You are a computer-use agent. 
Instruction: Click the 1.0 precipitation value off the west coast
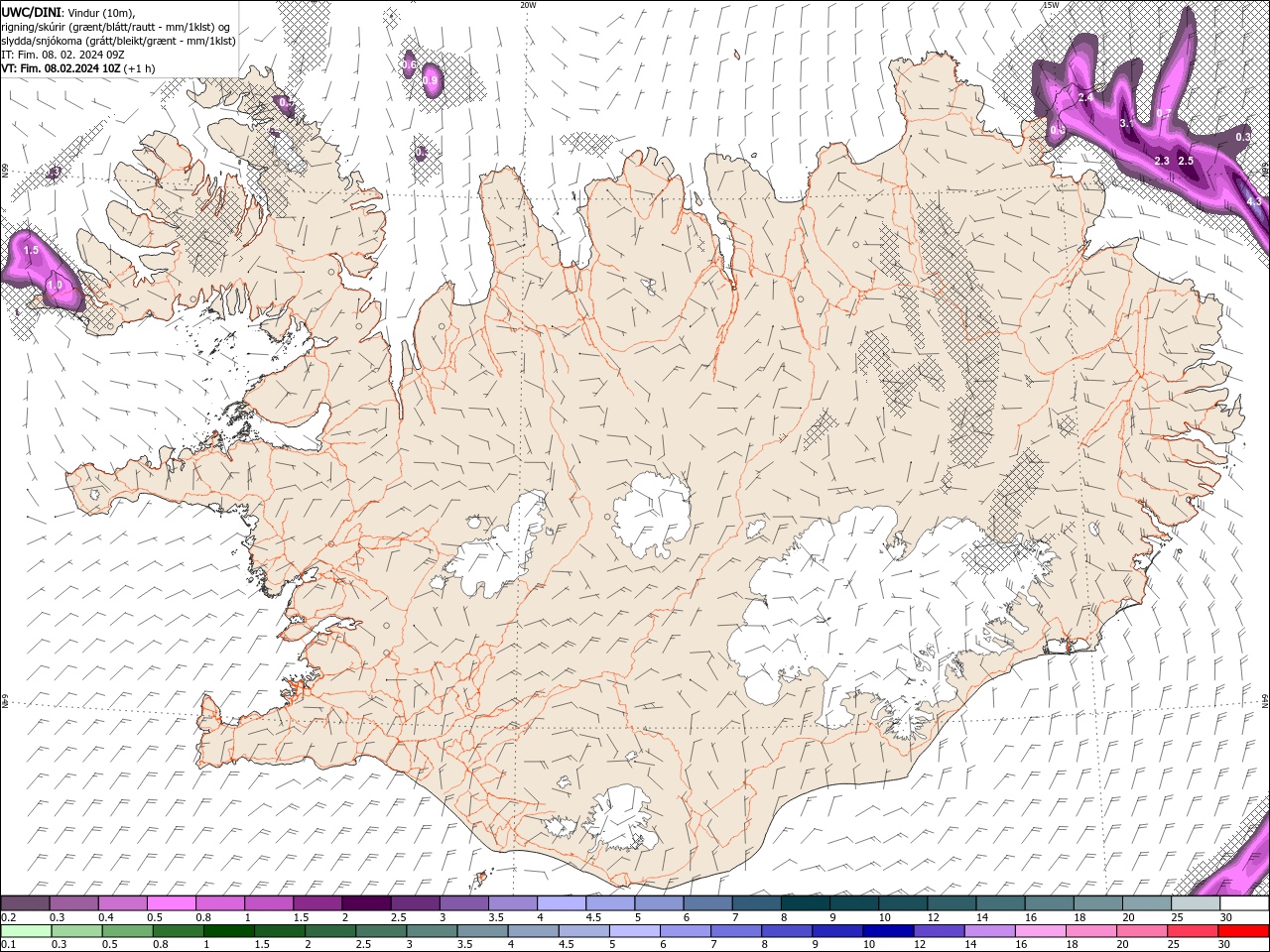coord(55,285)
